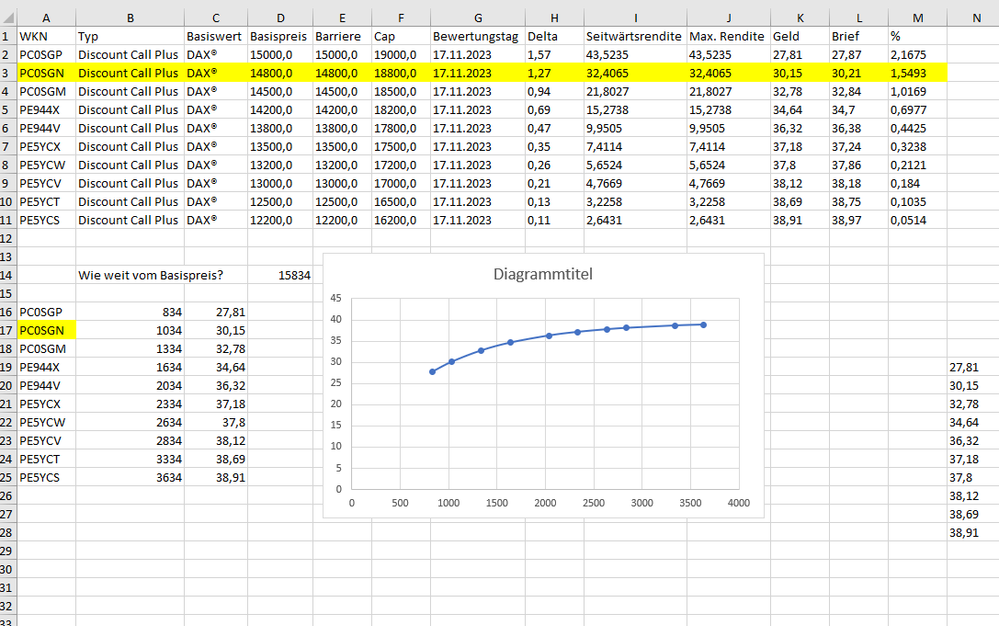Select column header A
Image resolution: width=999 pixels, height=626 pixels.
[45, 17]
